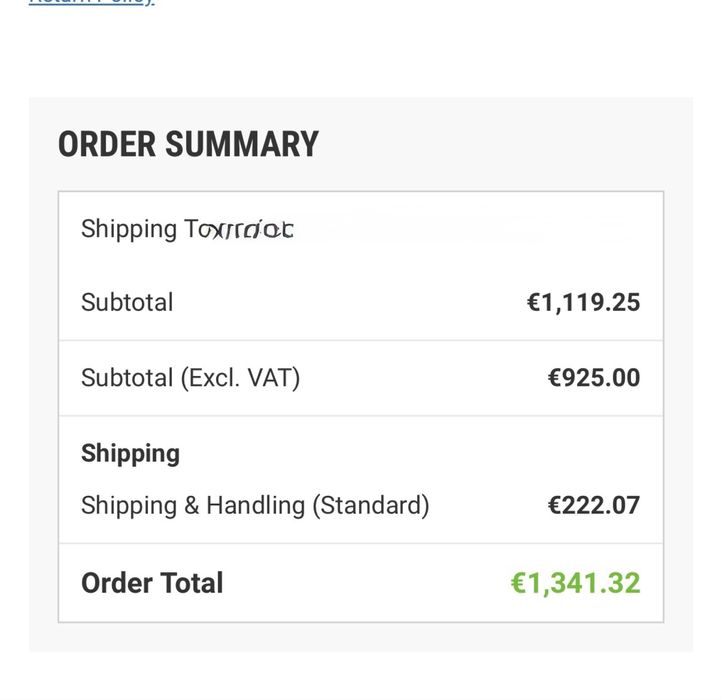
Task: Click the Subtotal label
Action: pos(127,302)
